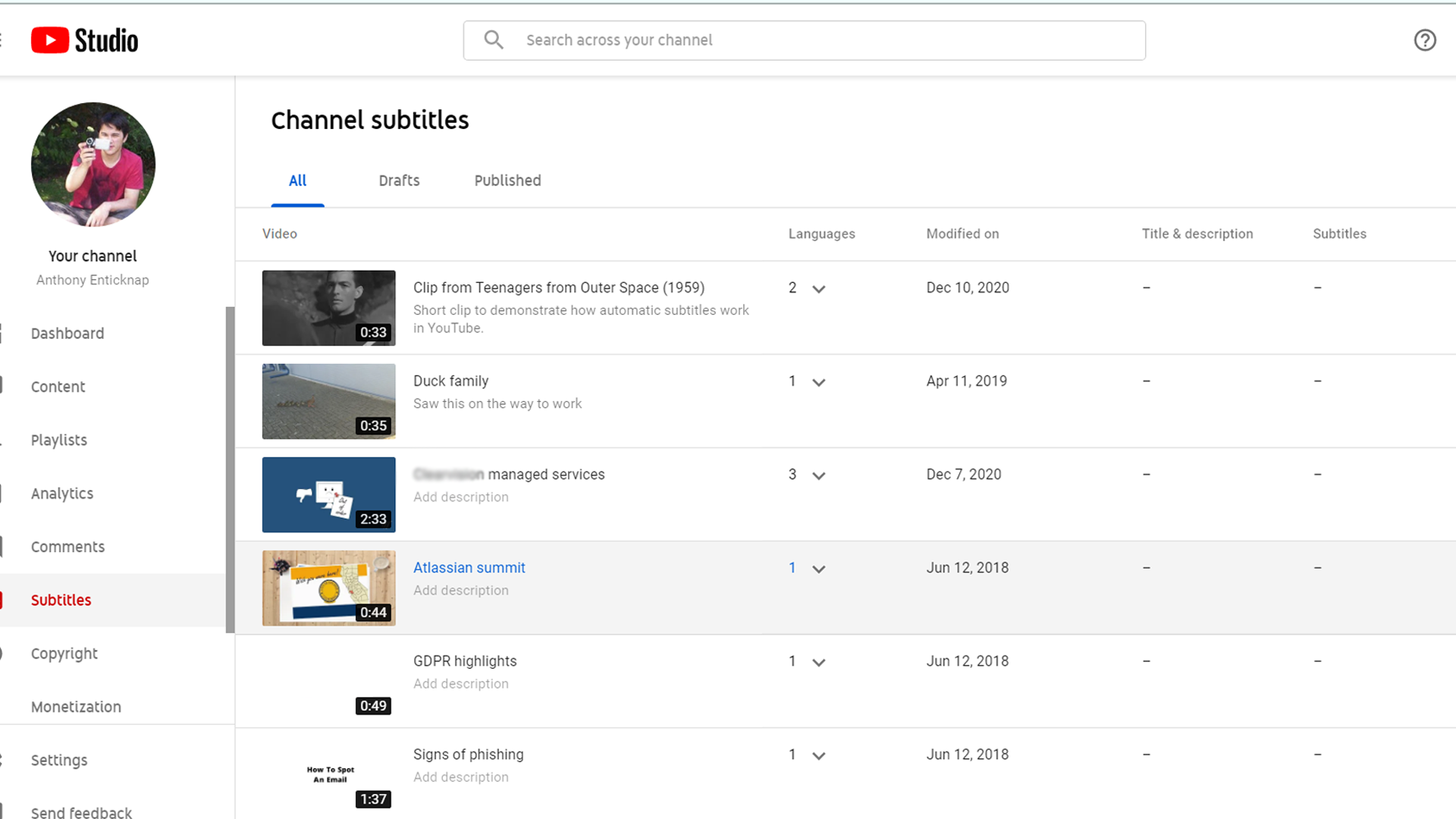
Task: Expand languages for Teenagers from Outer Space clip
Action: tap(818, 289)
